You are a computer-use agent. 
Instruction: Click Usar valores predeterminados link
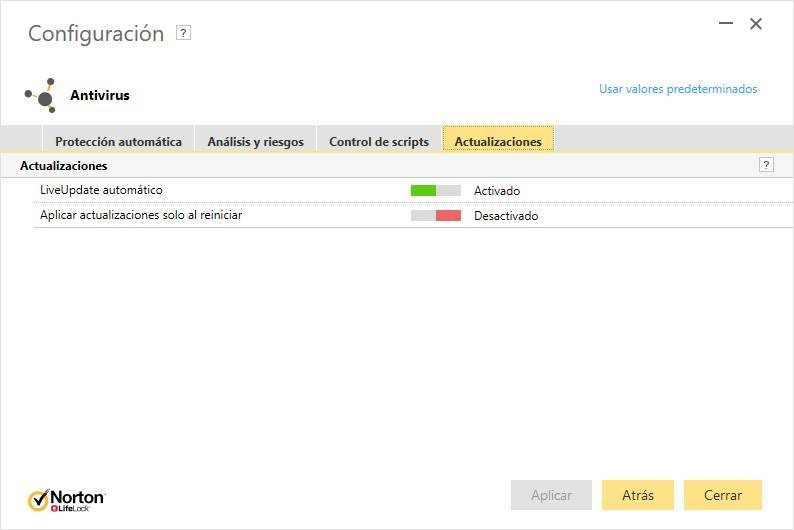click(678, 89)
